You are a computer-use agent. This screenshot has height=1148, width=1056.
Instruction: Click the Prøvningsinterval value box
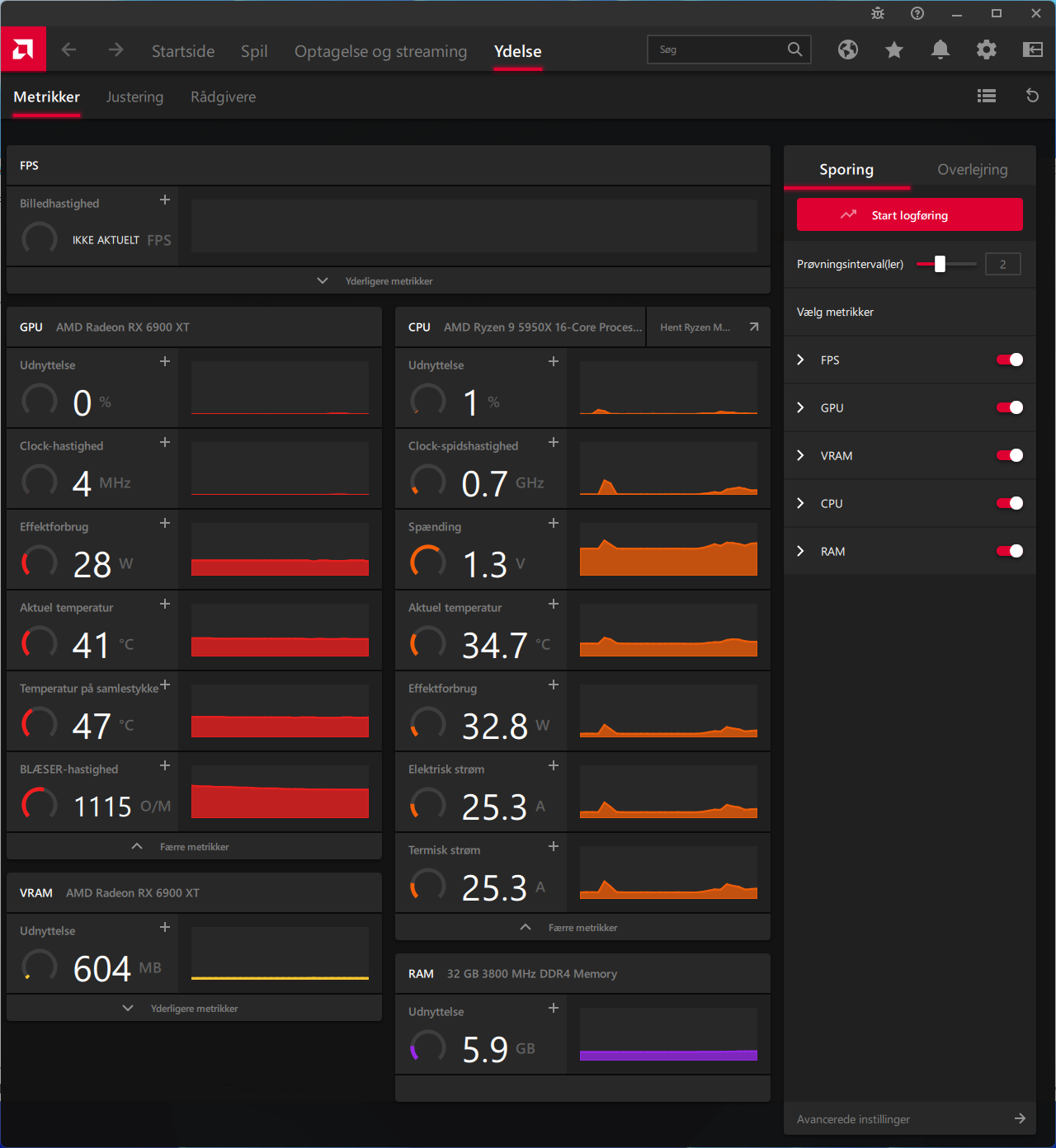[x=1003, y=264]
